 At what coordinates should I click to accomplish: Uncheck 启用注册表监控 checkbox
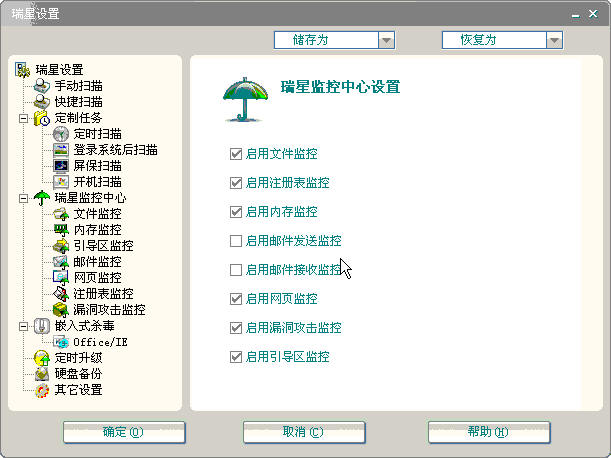(236, 183)
